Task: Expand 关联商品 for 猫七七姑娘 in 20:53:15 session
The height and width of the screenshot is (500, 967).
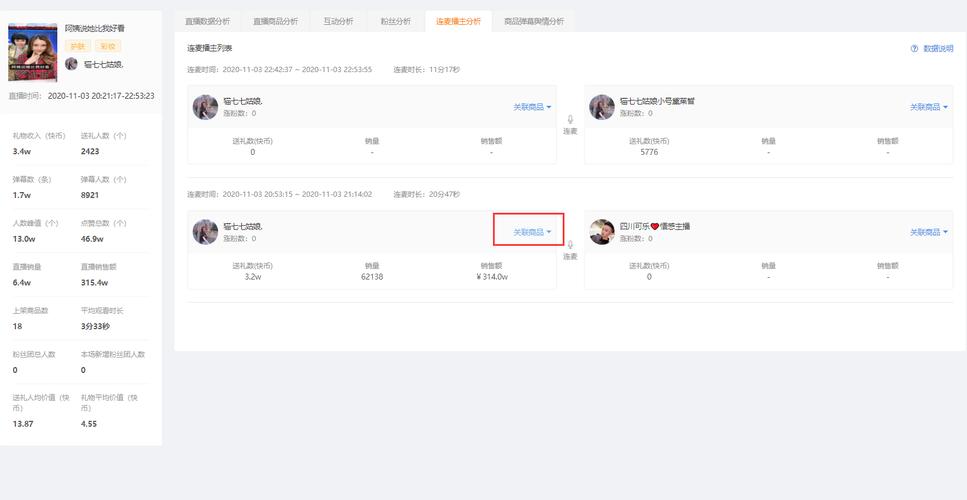Action: click(532, 232)
